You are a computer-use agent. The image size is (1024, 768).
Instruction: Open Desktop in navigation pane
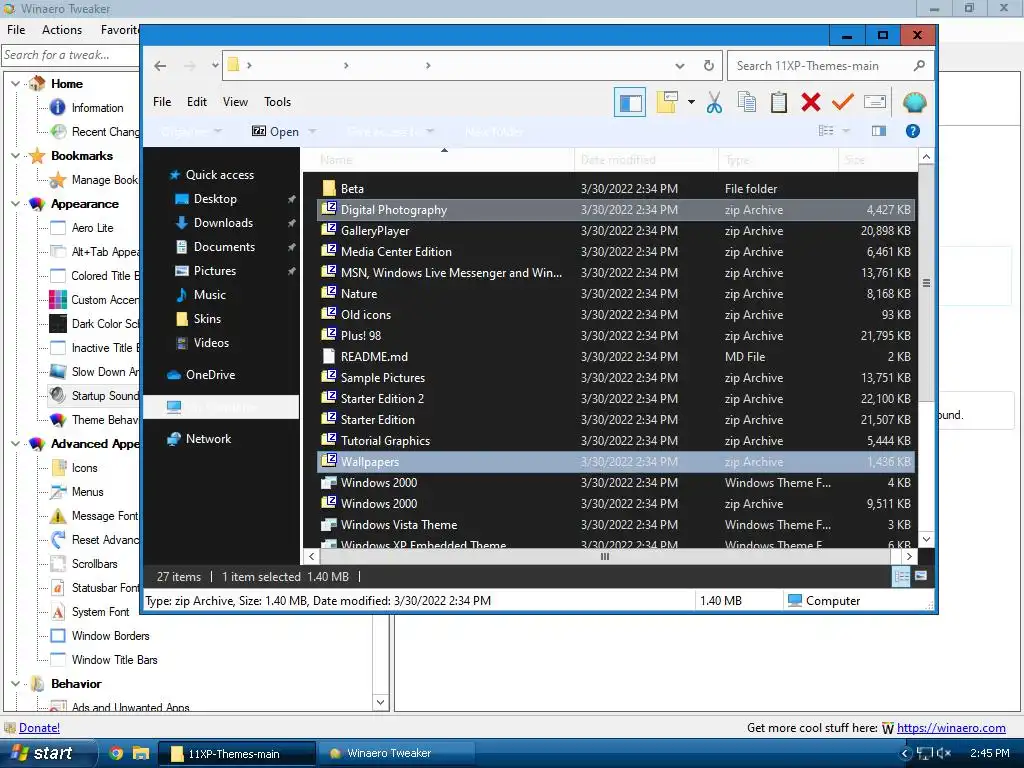pos(215,199)
